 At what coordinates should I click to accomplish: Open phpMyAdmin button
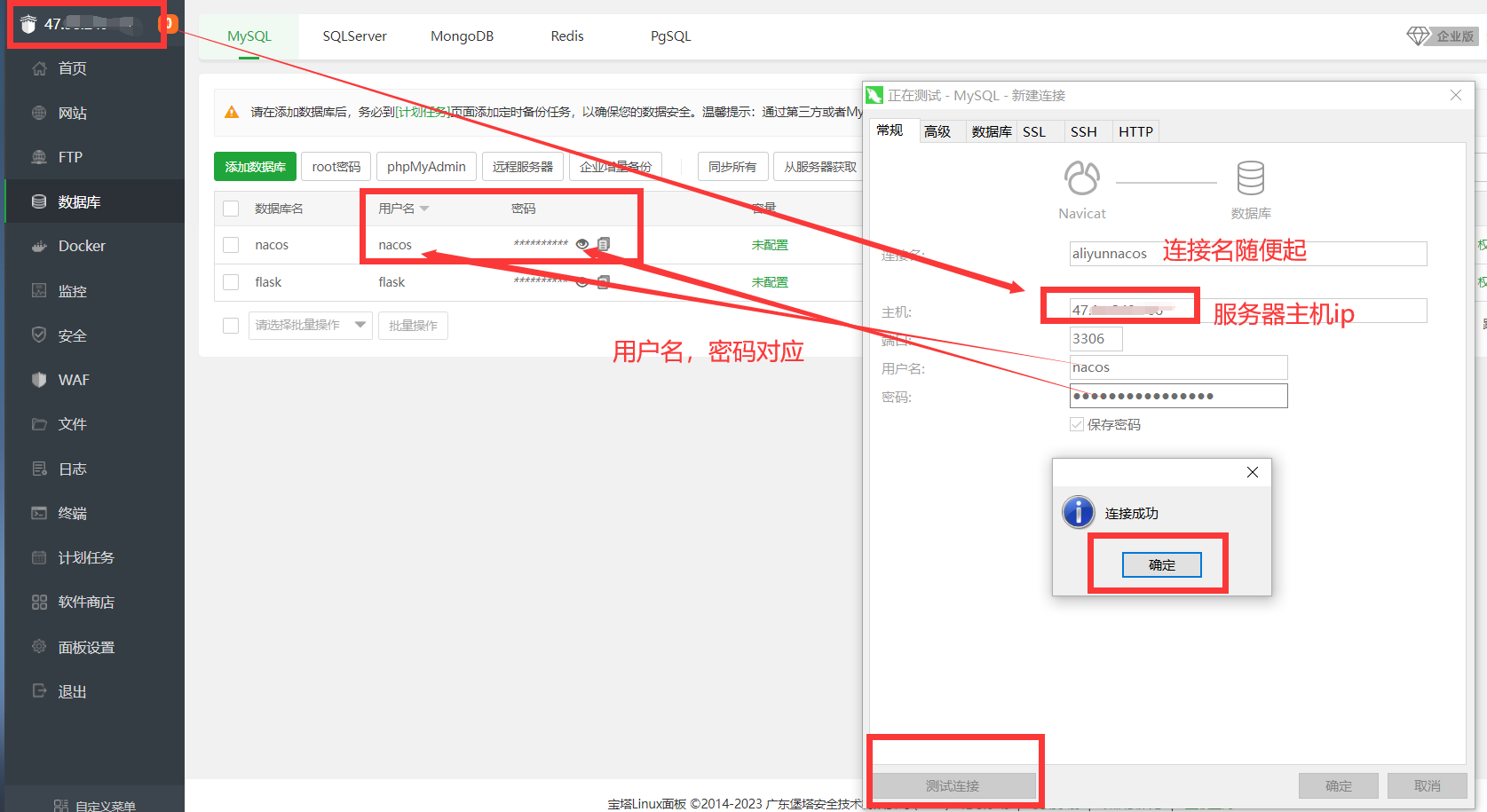(x=426, y=167)
